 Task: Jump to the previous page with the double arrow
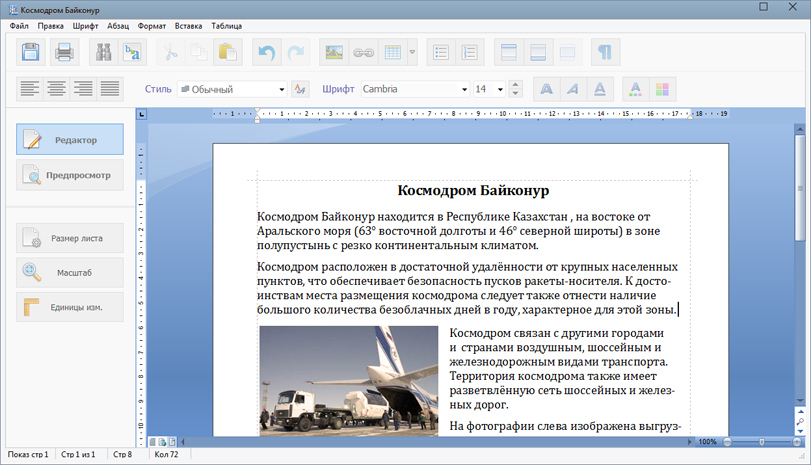[x=800, y=412]
